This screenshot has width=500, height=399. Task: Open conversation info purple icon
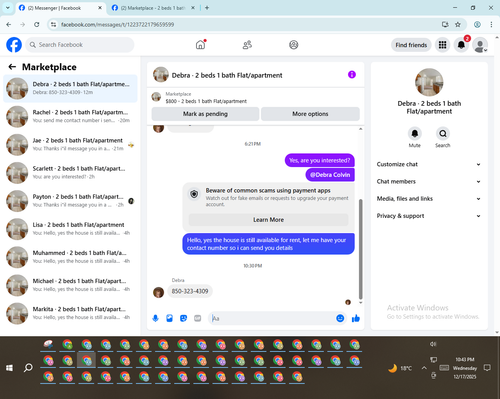tap(352, 75)
